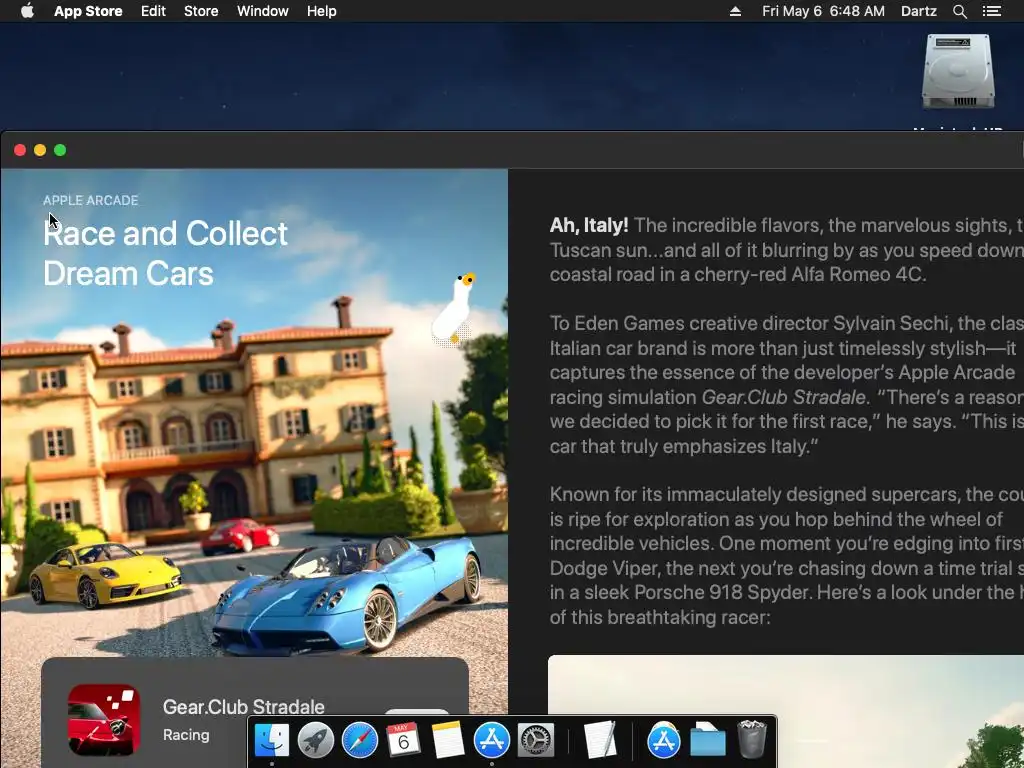Open the Dartz user menu
The width and height of the screenshot is (1024, 768).
(918, 11)
